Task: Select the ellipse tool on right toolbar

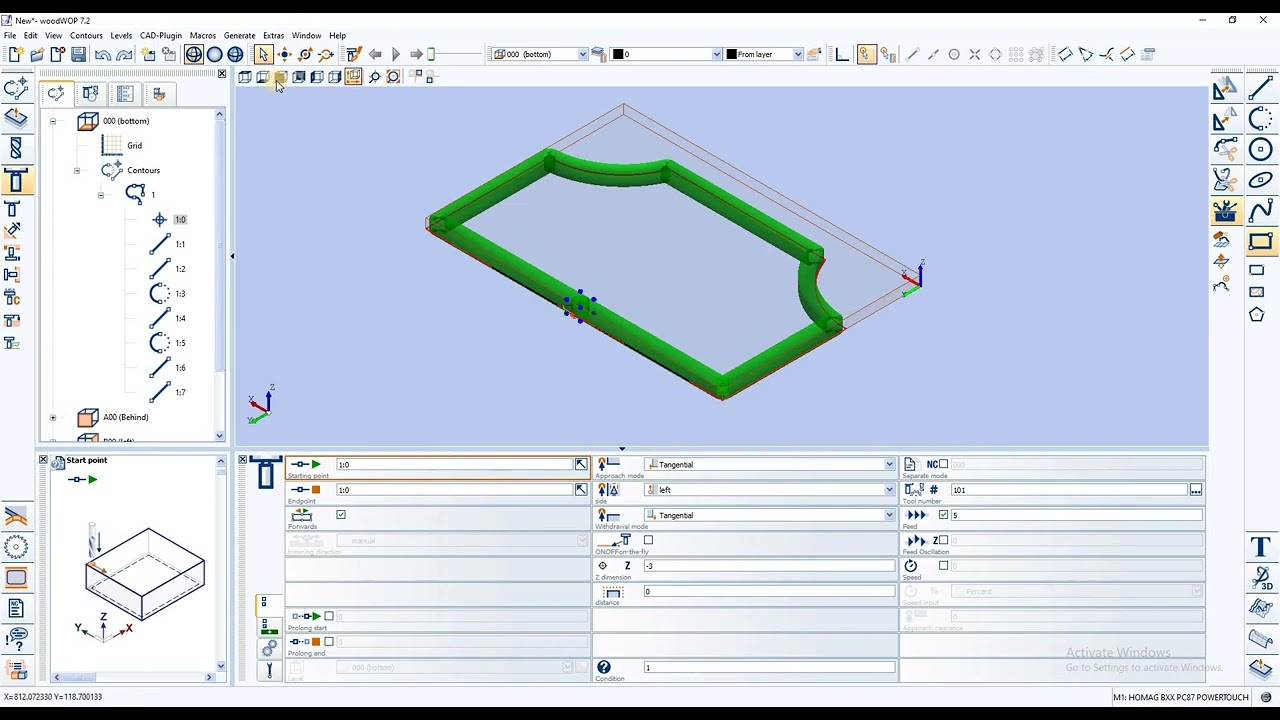Action: [1260, 180]
